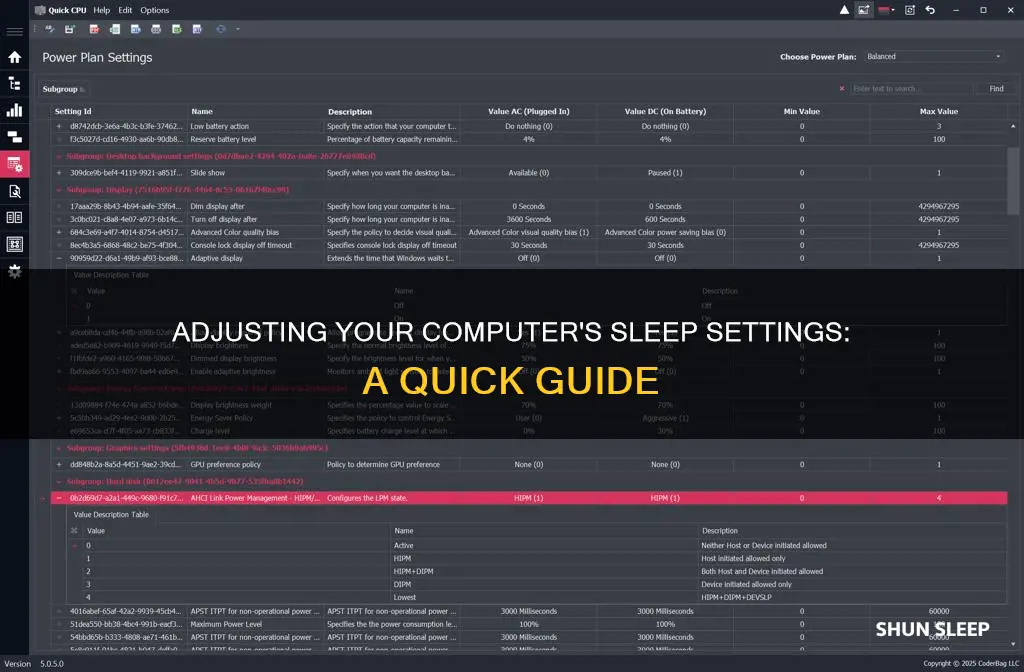The height and width of the screenshot is (672, 1024).
Task: Open the bar chart view in sidebar
Action: (14, 110)
